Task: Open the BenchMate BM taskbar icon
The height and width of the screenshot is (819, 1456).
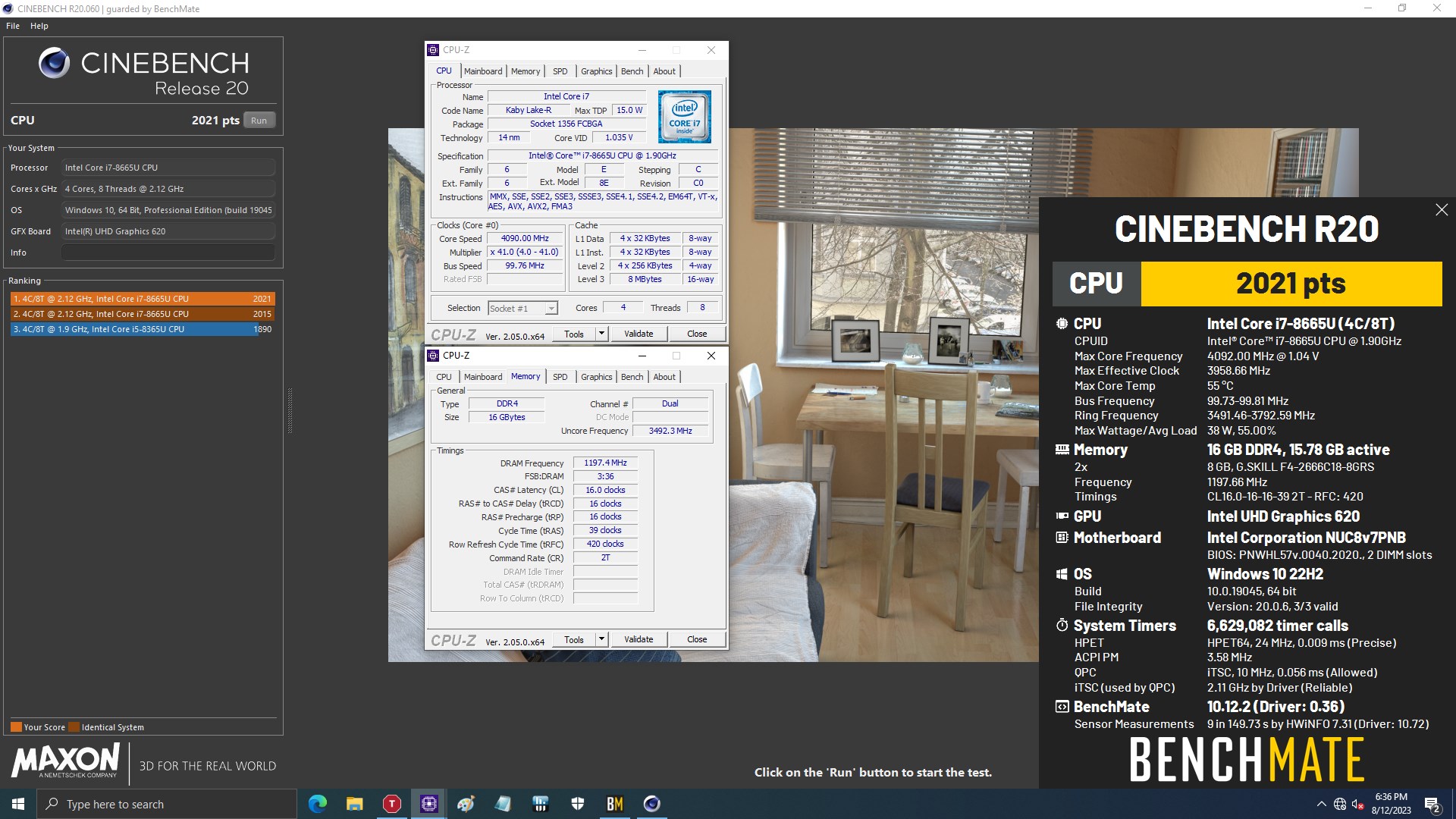Action: 615,804
